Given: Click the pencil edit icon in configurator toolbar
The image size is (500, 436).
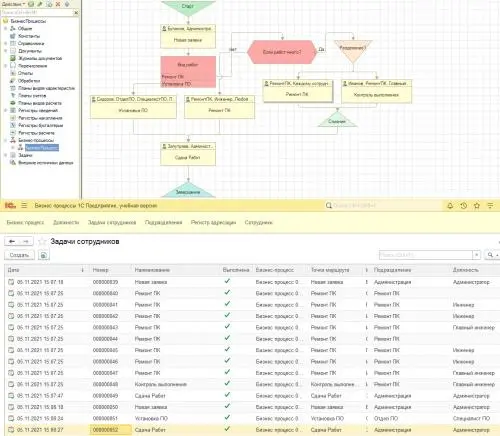Looking at the screenshot, I should (x=40, y=4).
